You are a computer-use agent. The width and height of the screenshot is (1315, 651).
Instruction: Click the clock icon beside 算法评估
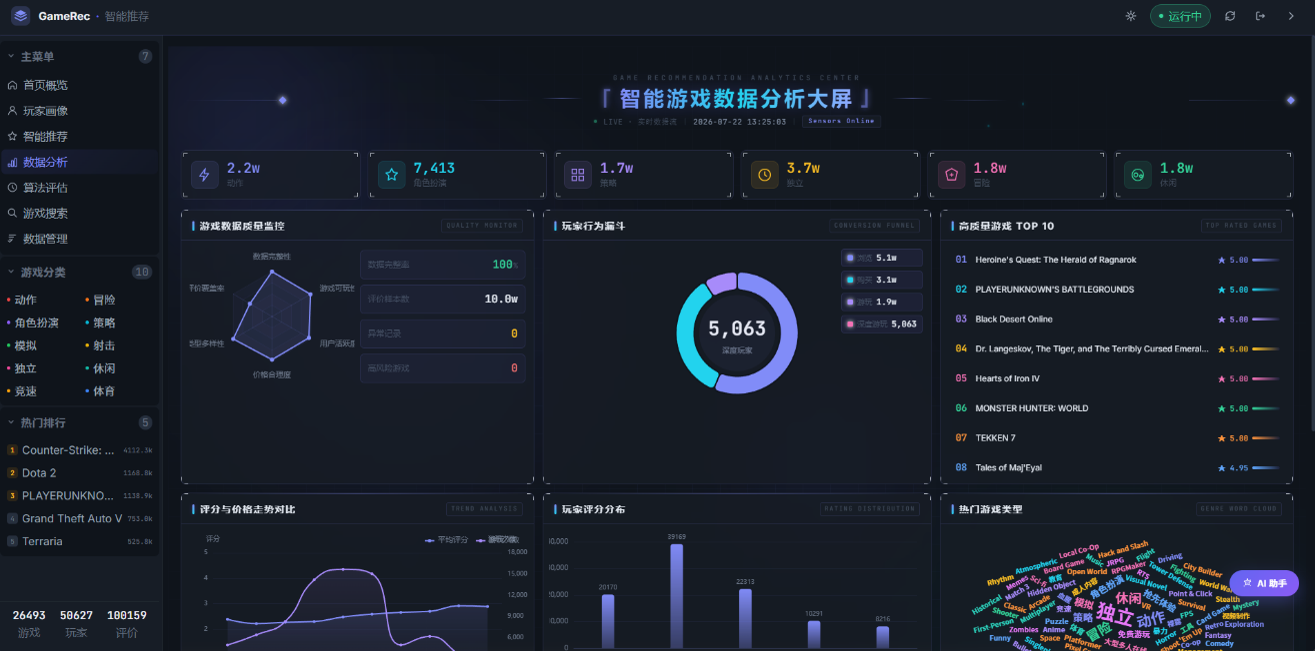coord(12,187)
